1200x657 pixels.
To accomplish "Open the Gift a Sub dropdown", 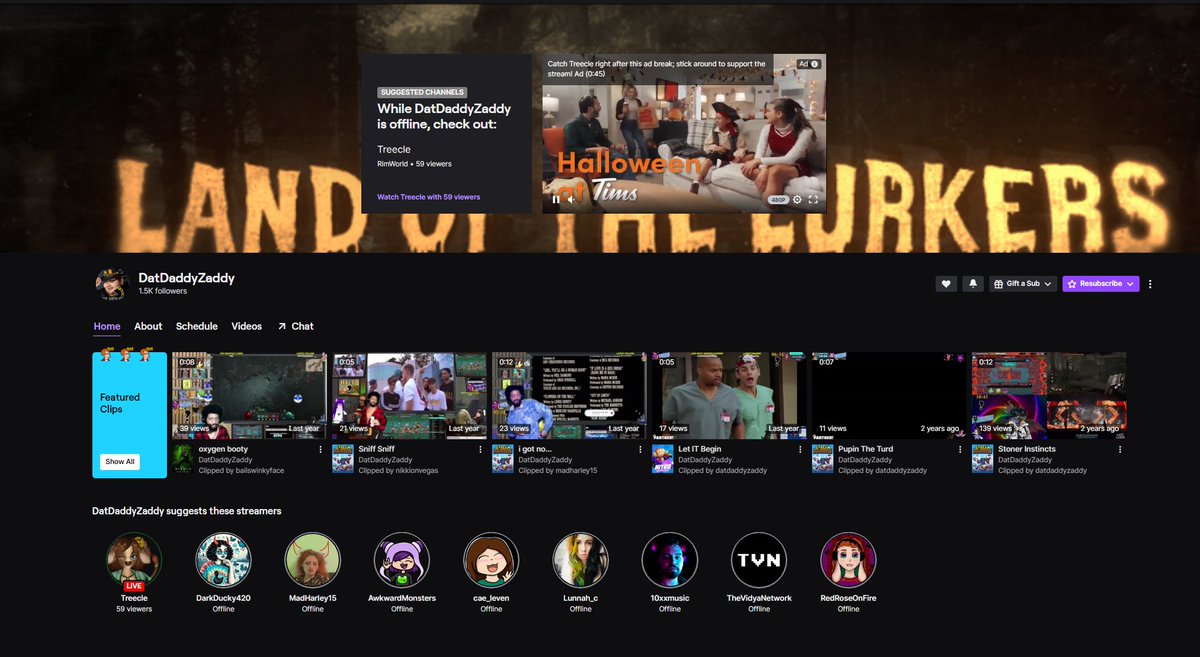I will coord(1023,284).
